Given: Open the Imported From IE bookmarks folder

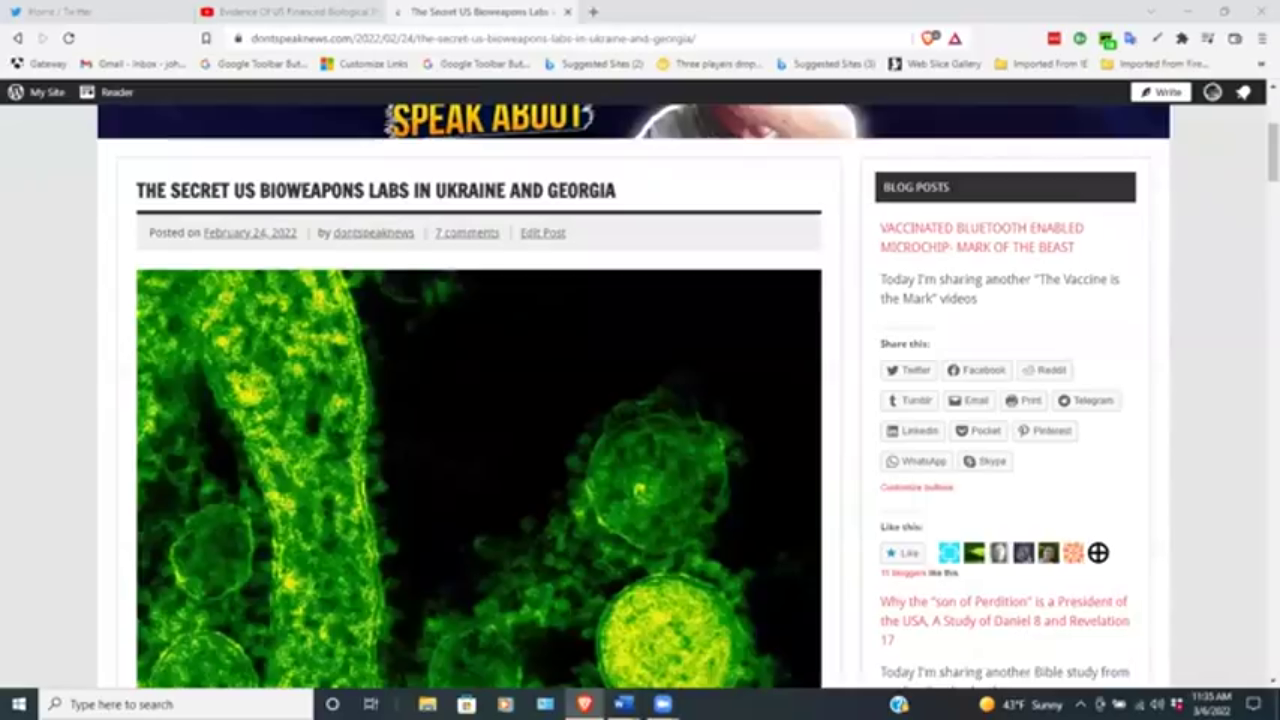Looking at the screenshot, I should tap(1041, 64).
